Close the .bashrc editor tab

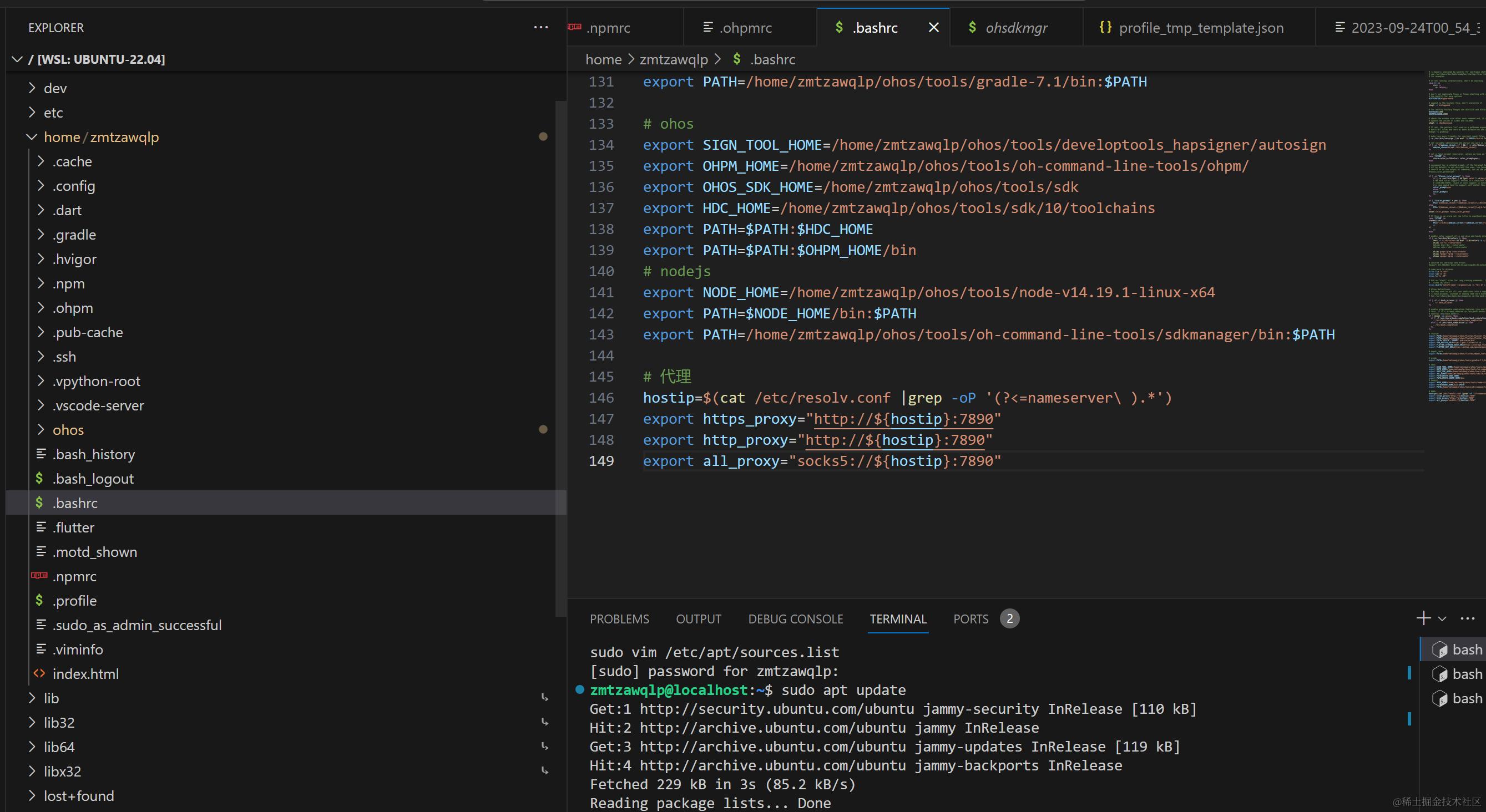tap(933, 27)
